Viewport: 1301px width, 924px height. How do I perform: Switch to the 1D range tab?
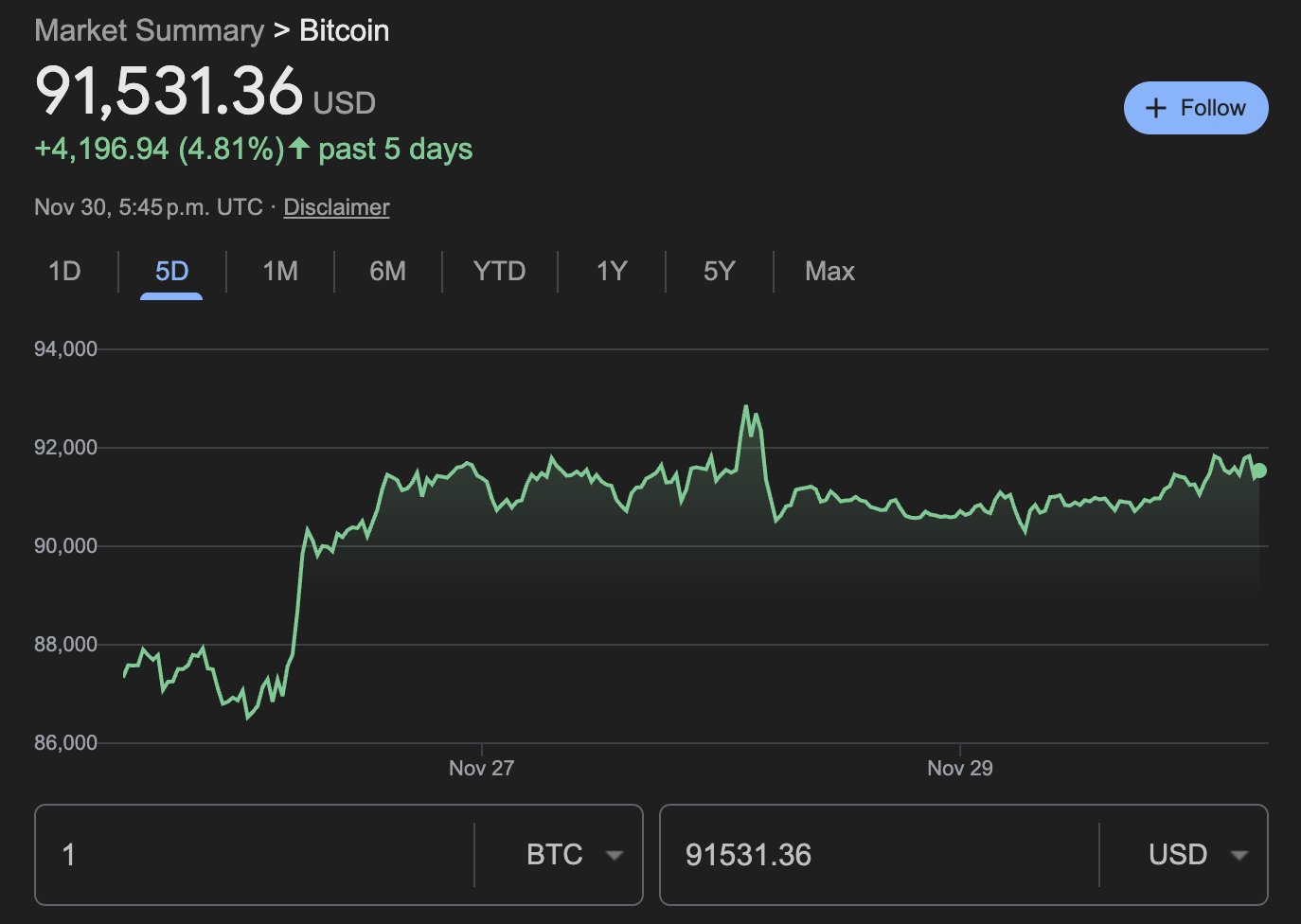pos(64,272)
